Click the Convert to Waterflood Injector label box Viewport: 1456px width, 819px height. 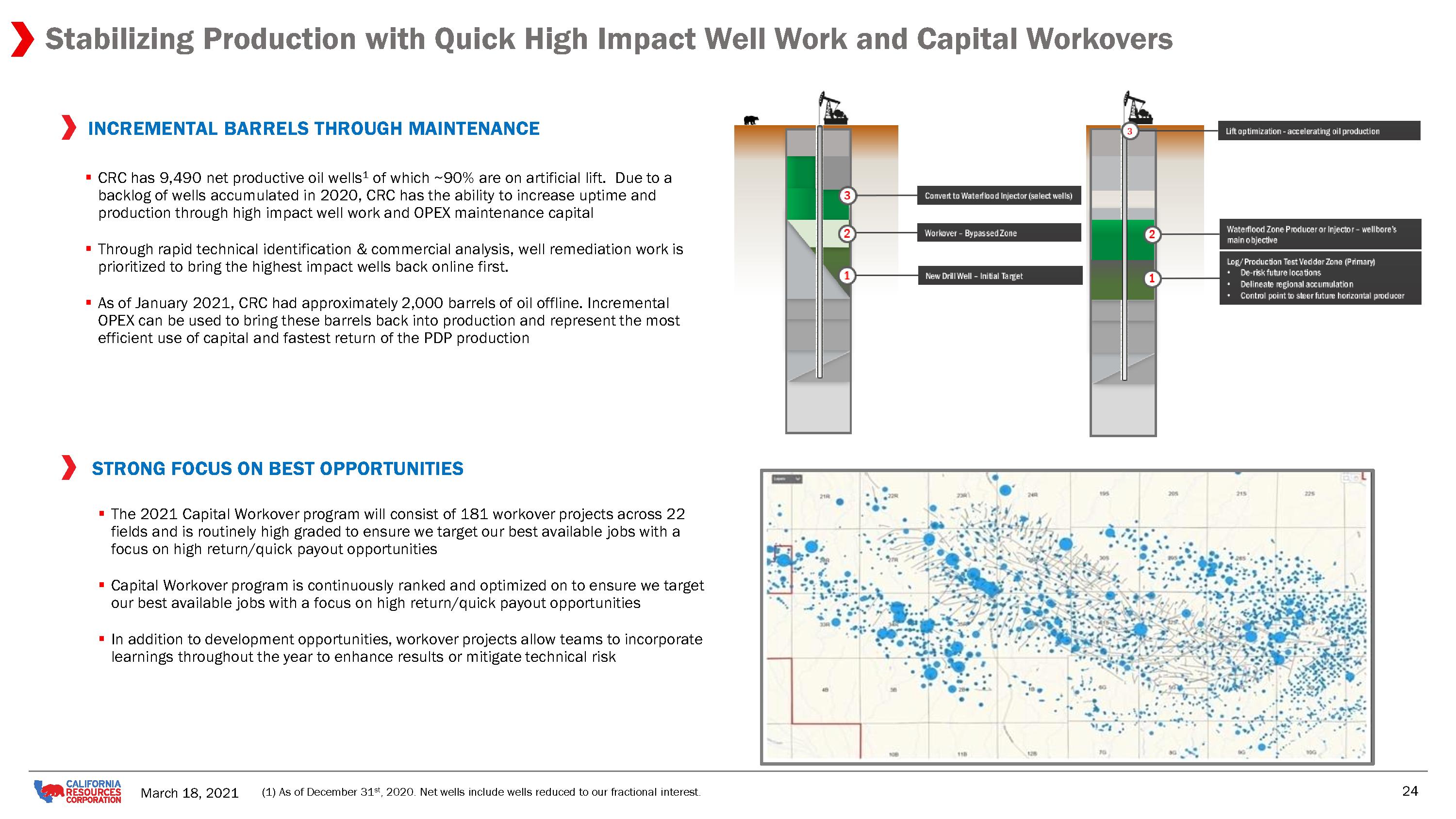[999, 196]
